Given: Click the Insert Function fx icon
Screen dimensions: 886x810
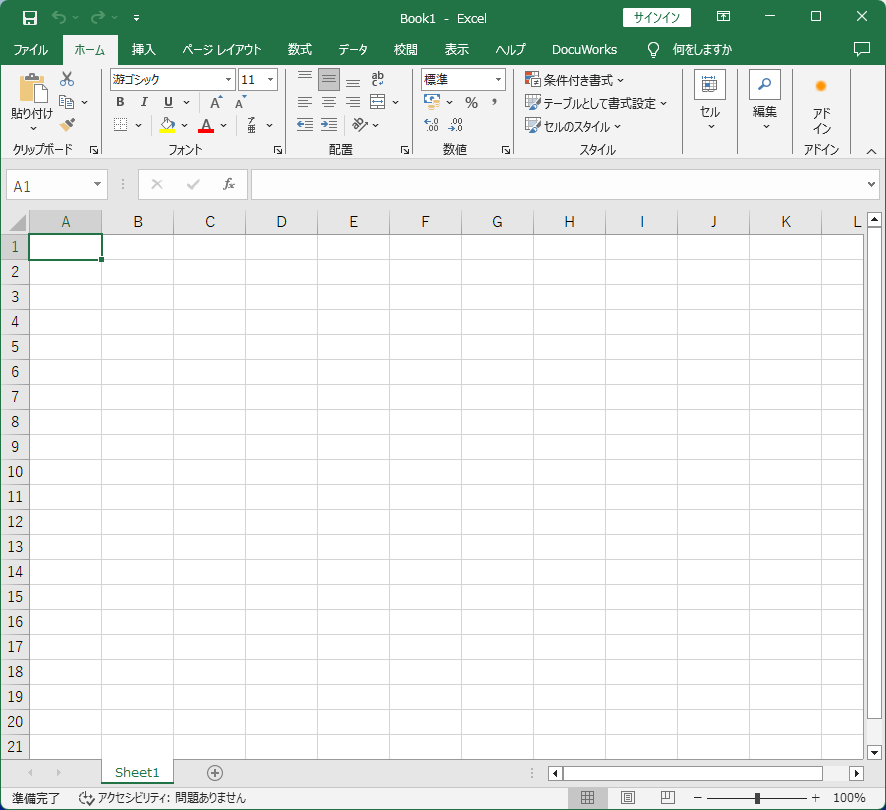Looking at the screenshot, I should (228, 184).
